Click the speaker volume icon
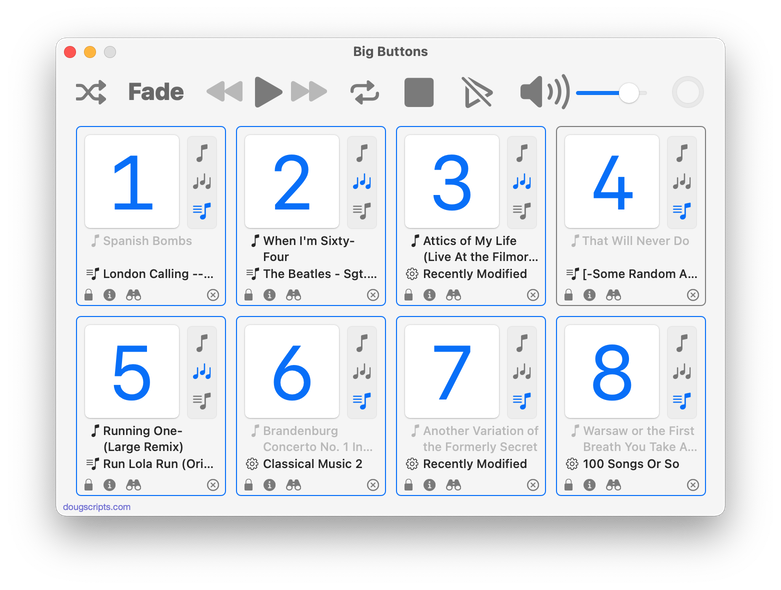Screen dimensions: 781x590 tap(545, 92)
